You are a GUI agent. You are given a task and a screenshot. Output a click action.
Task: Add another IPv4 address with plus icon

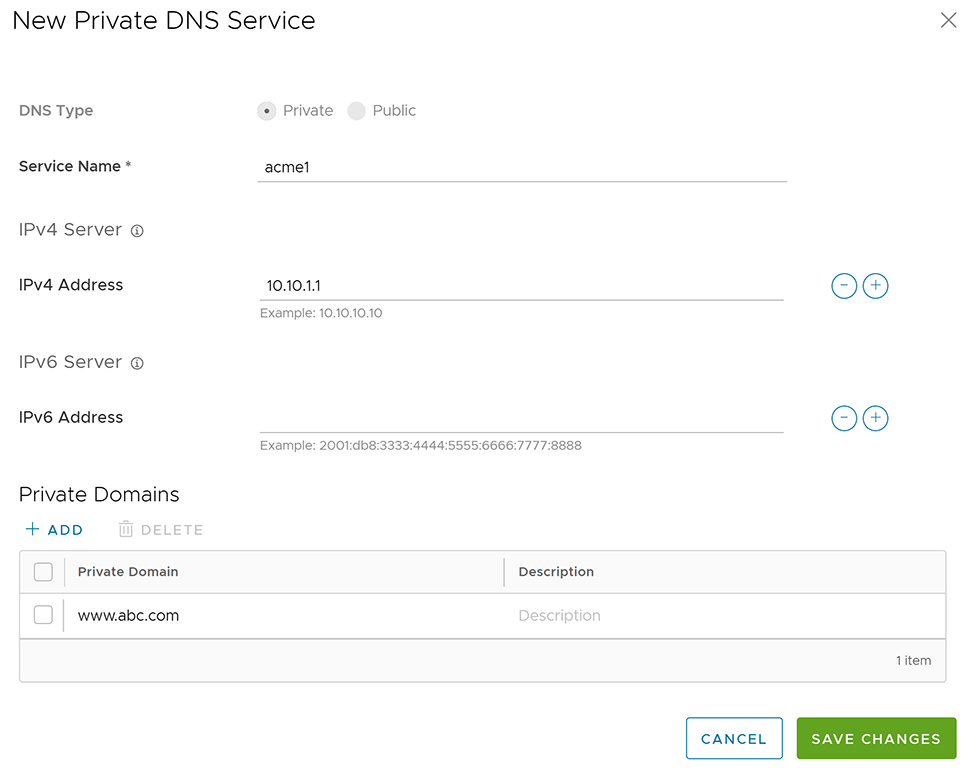(875, 286)
